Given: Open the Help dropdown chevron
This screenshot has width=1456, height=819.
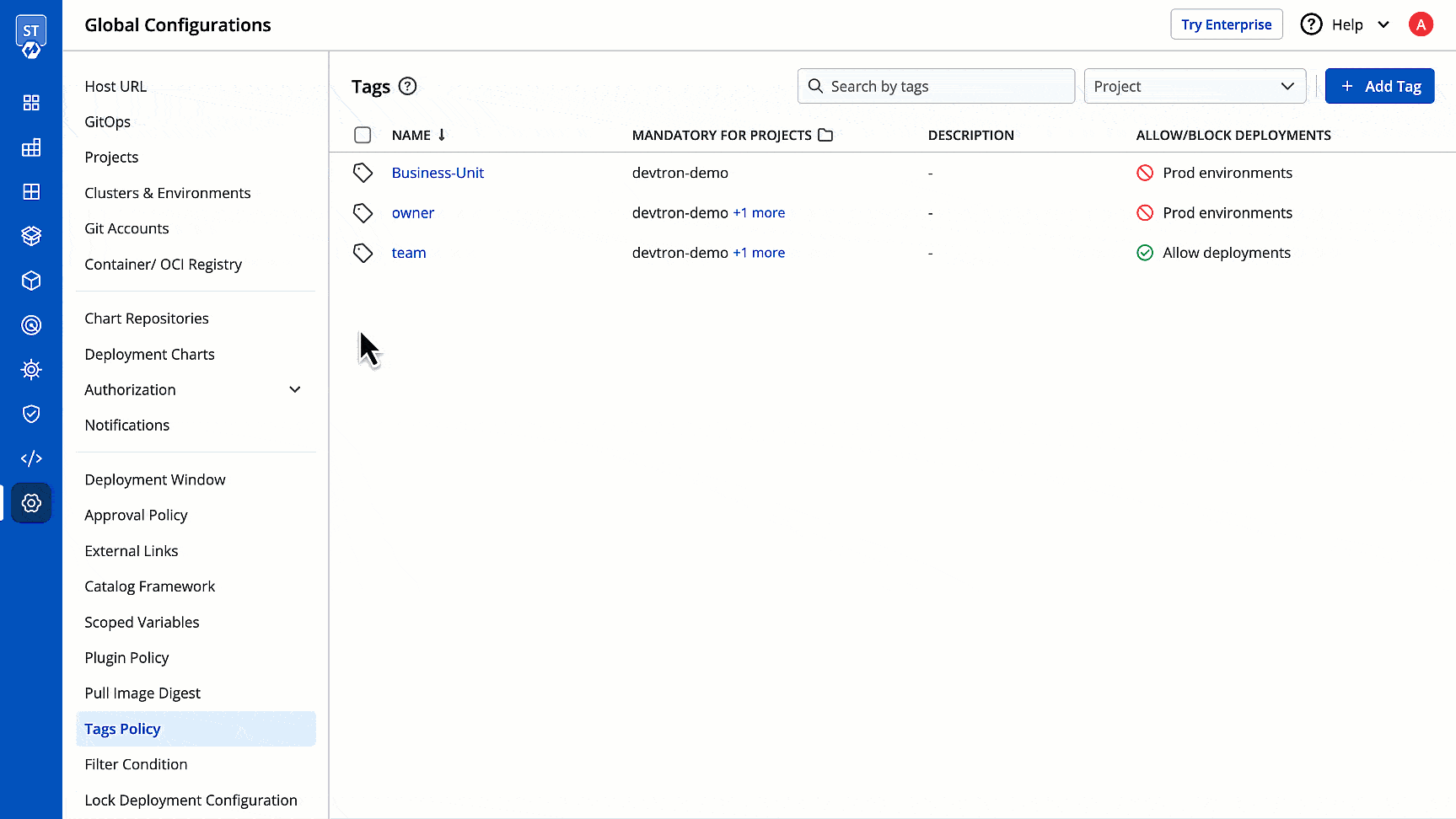Looking at the screenshot, I should point(1383,24).
